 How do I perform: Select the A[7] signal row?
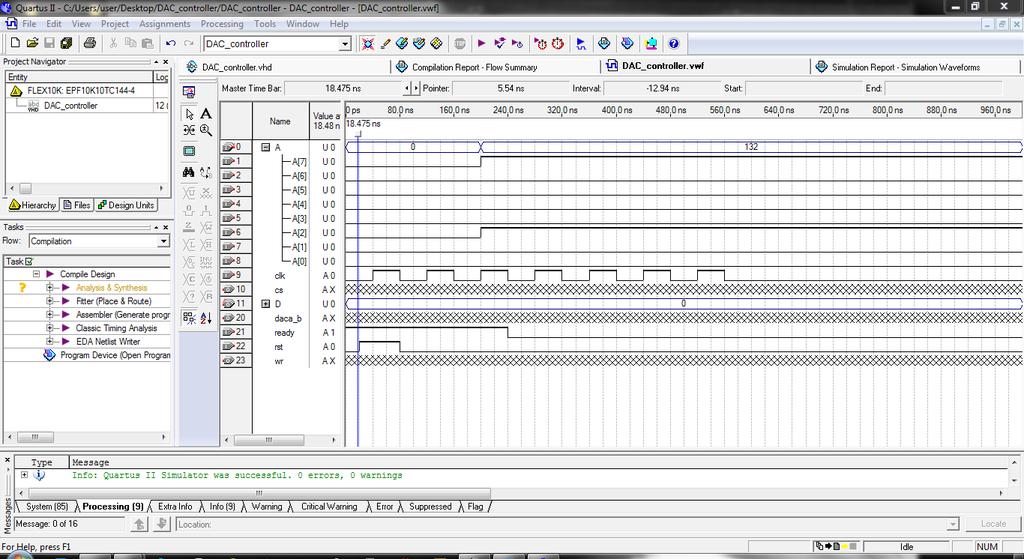[x=299, y=161]
